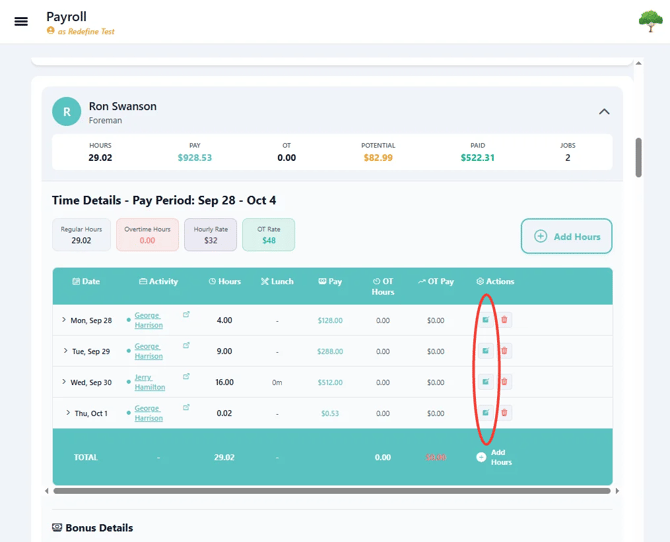Delete the Mon, Sep 28 time entry

504,320
